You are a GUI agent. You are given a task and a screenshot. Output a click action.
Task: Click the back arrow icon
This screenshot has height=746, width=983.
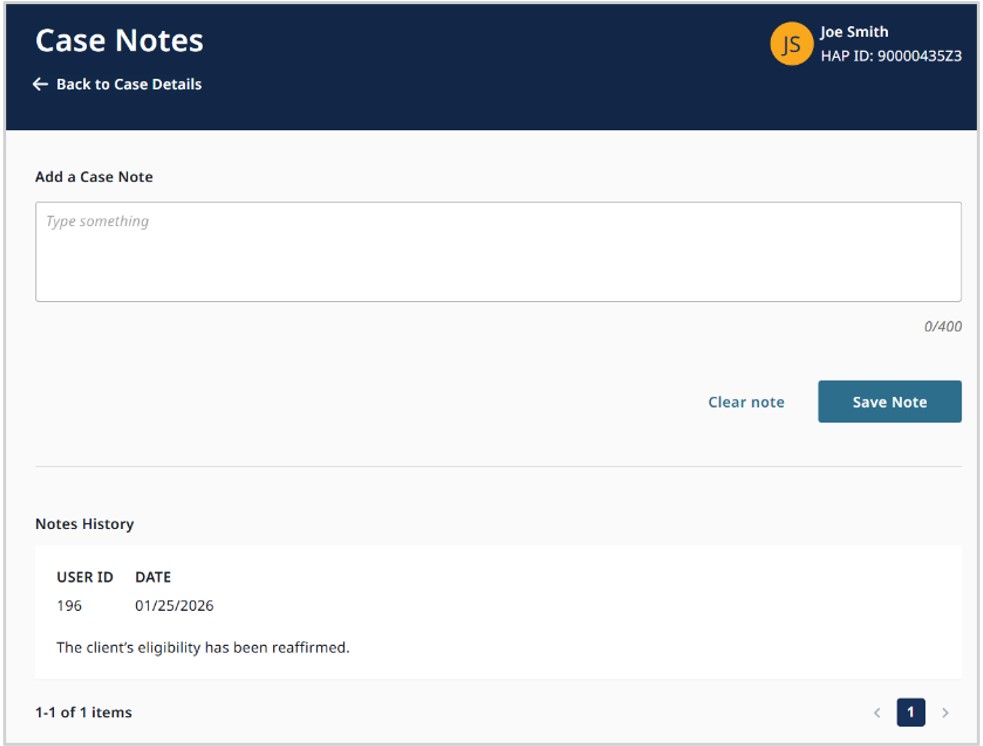pos(40,85)
